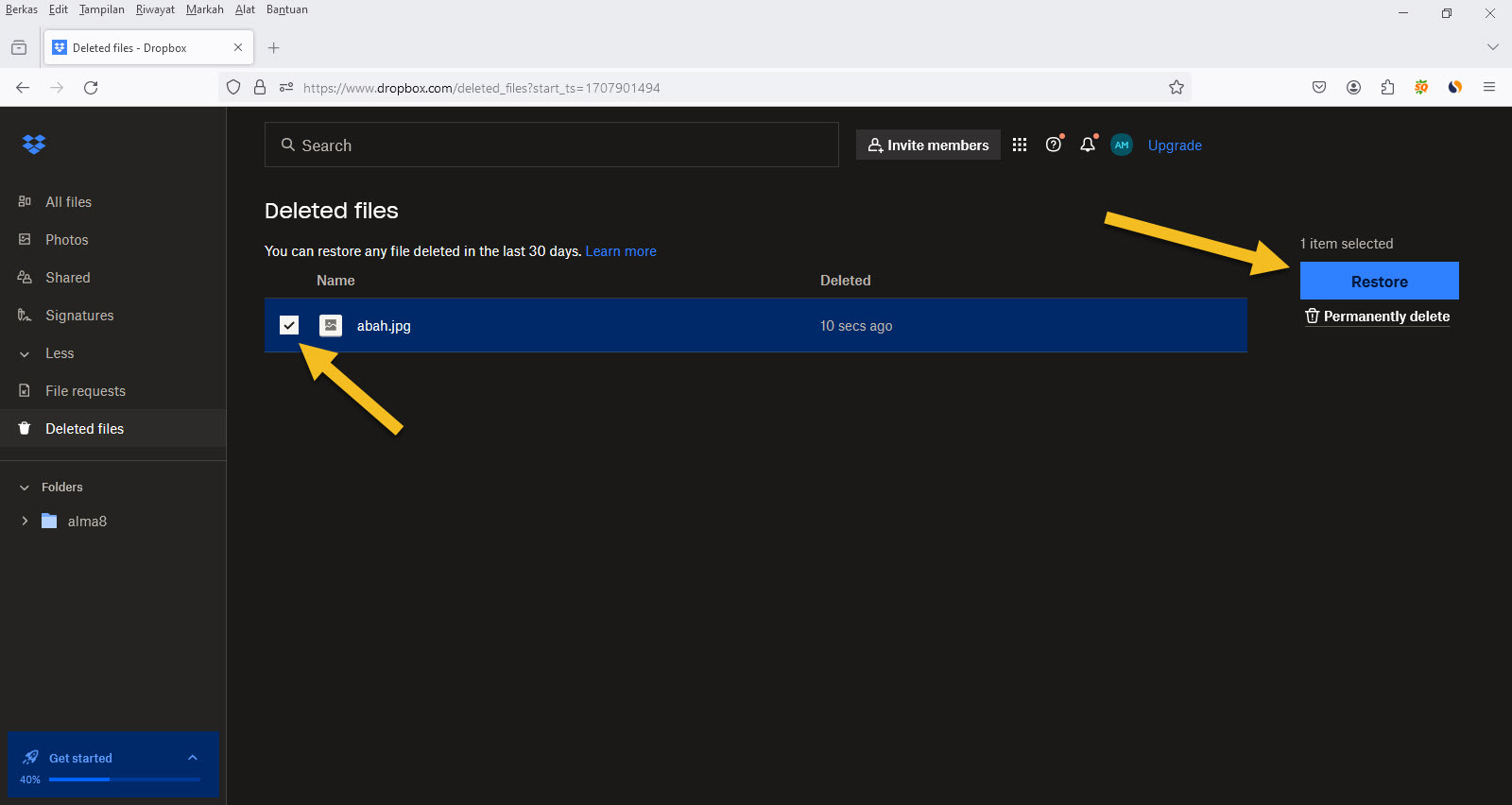Image resolution: width=1512 pixels, height=805 pixels.
Task: Click the Get started progress bar
Action: pyautogui.click(x=124, y=779)
